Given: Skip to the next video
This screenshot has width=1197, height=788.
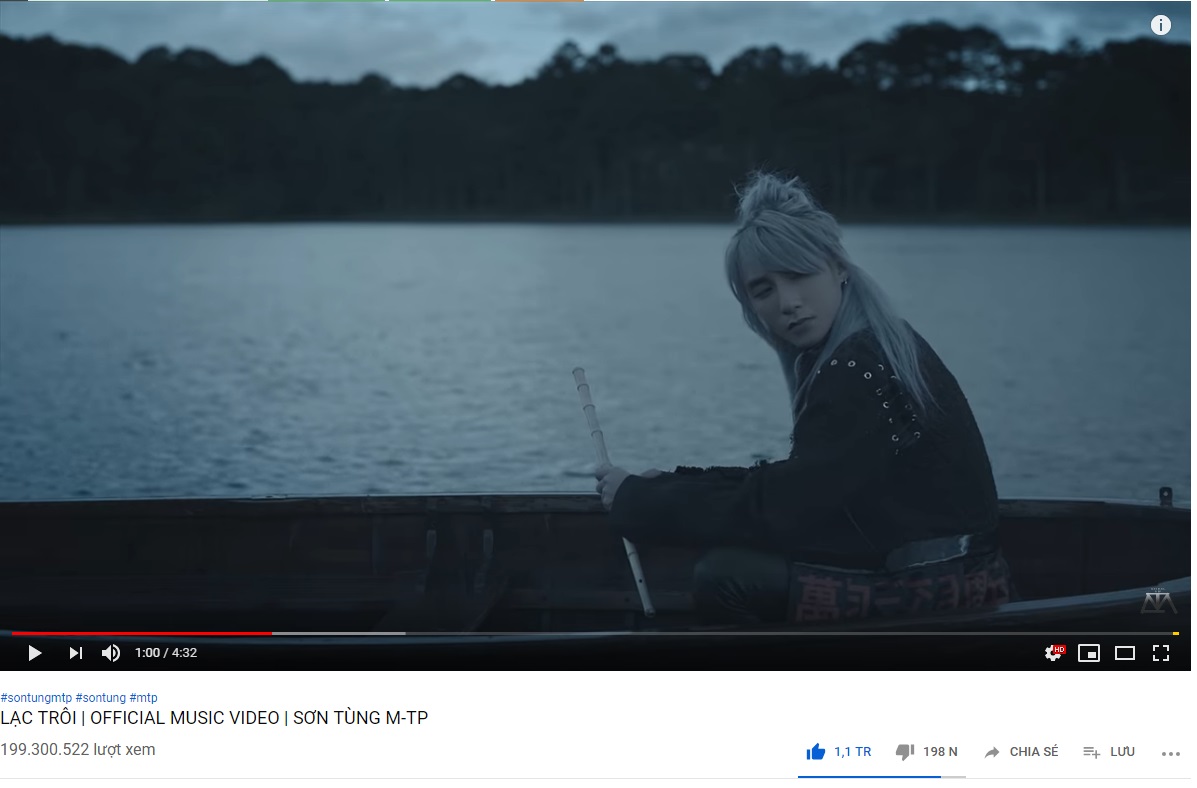Looking at the screenshot, I should pyautogui.click(x=76, y=653).
